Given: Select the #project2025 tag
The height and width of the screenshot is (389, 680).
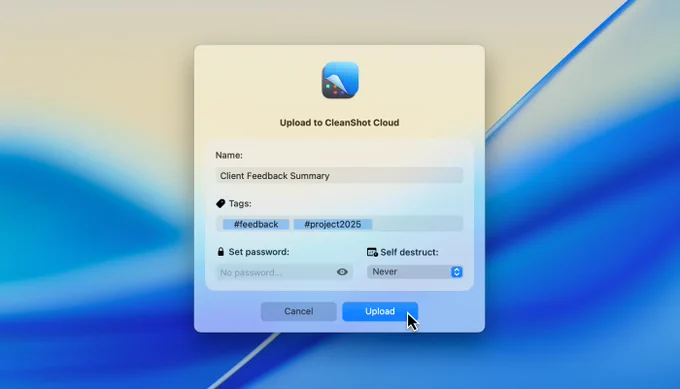Looking at the screenshot, I should [333, 224].
